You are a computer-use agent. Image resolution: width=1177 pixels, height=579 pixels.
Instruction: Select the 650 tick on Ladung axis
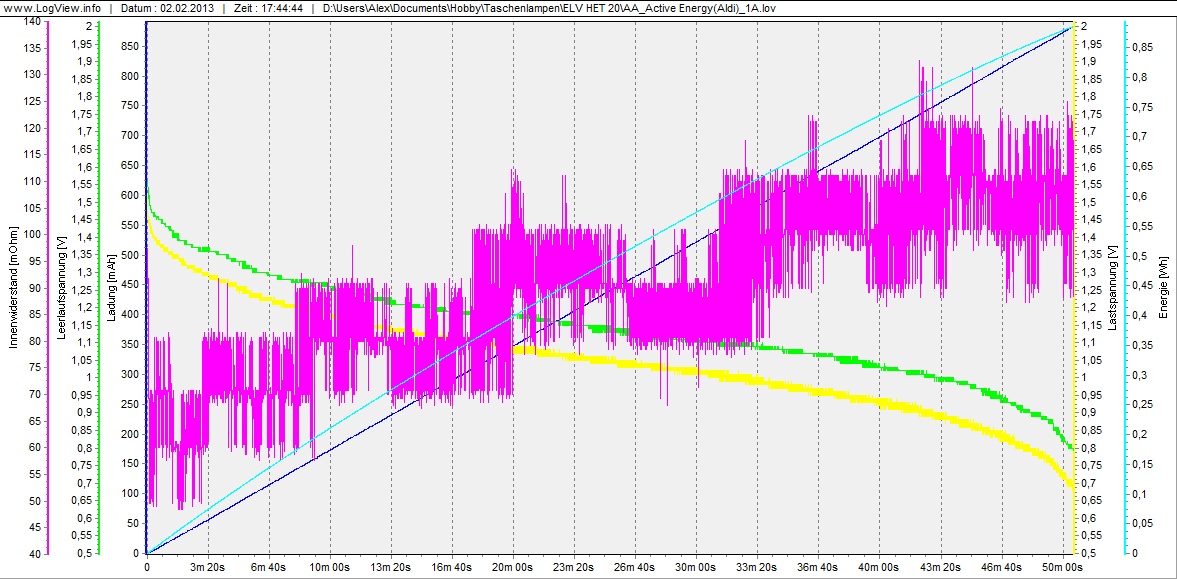(x=131, y=165)
